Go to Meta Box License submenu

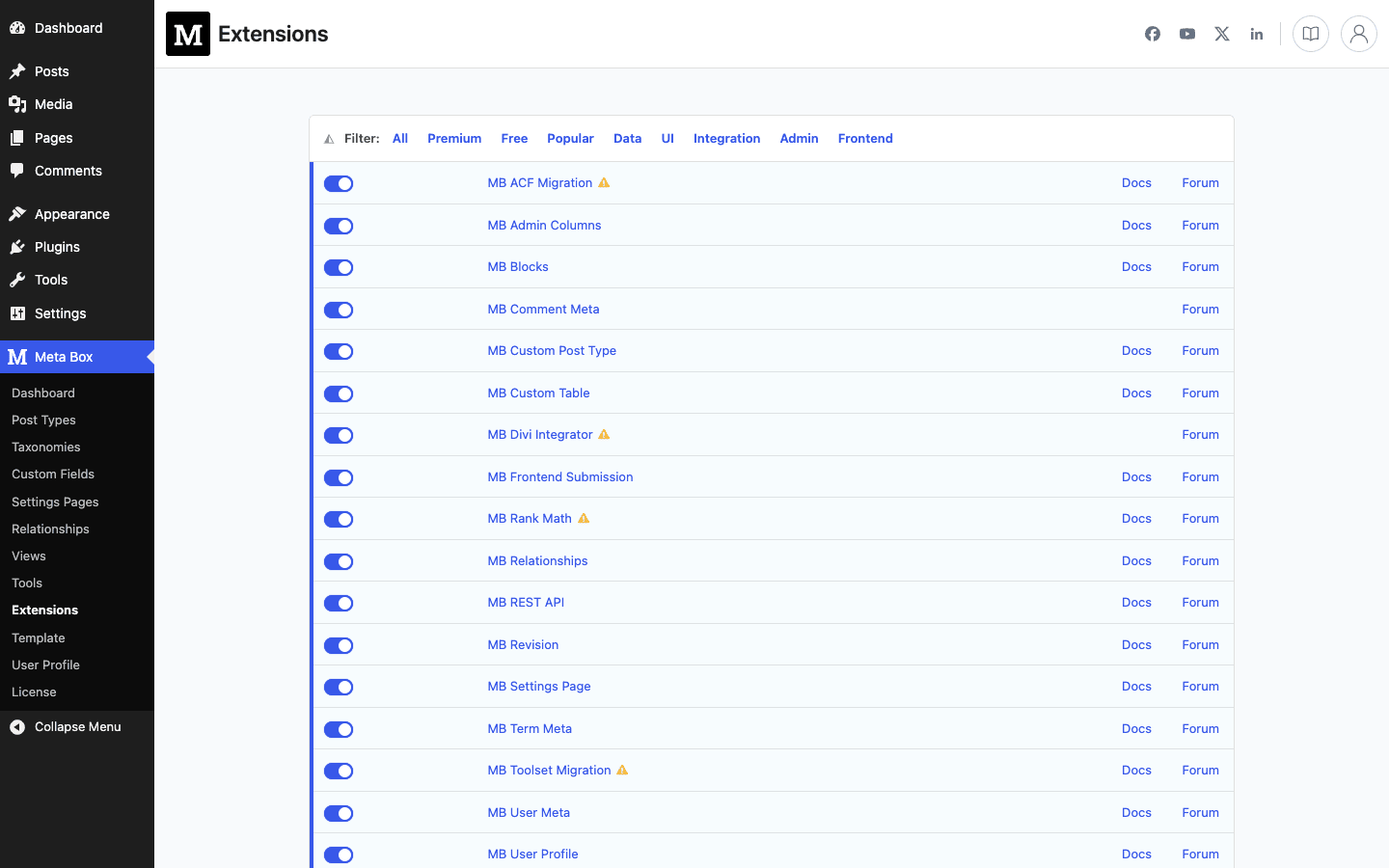click(x=77, y=692)
